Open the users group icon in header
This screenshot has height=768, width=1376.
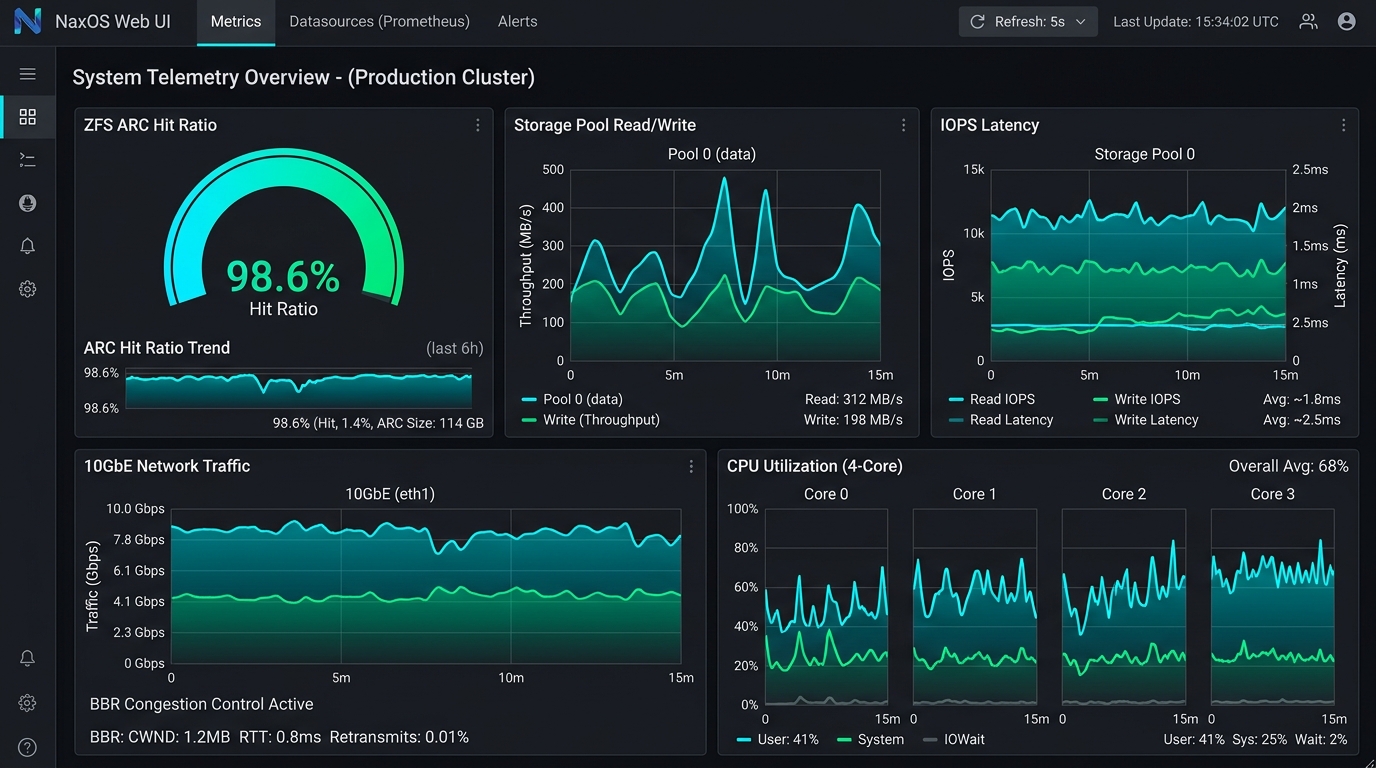pos(1308,21)
